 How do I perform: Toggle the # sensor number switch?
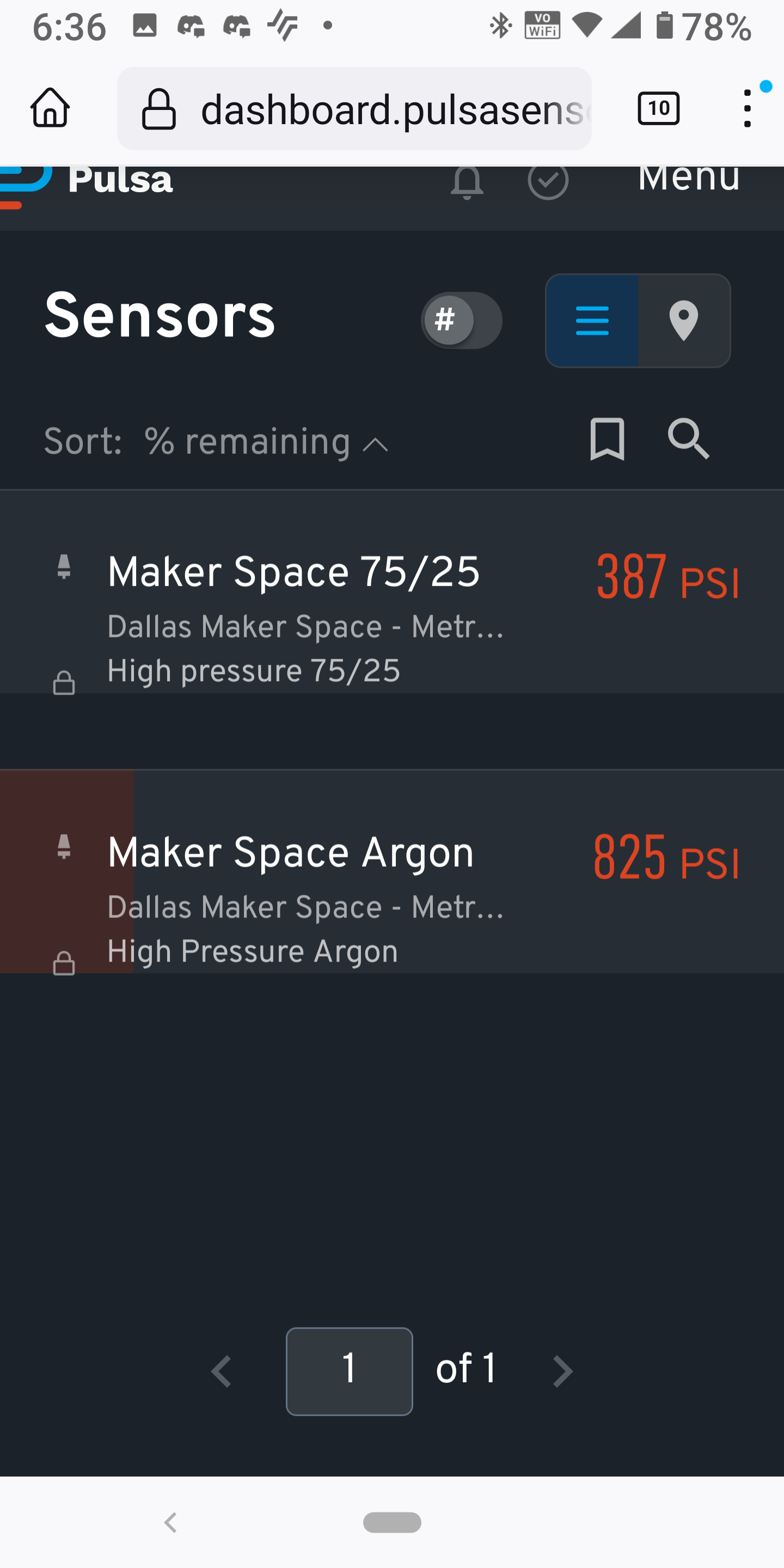point(461,320)
